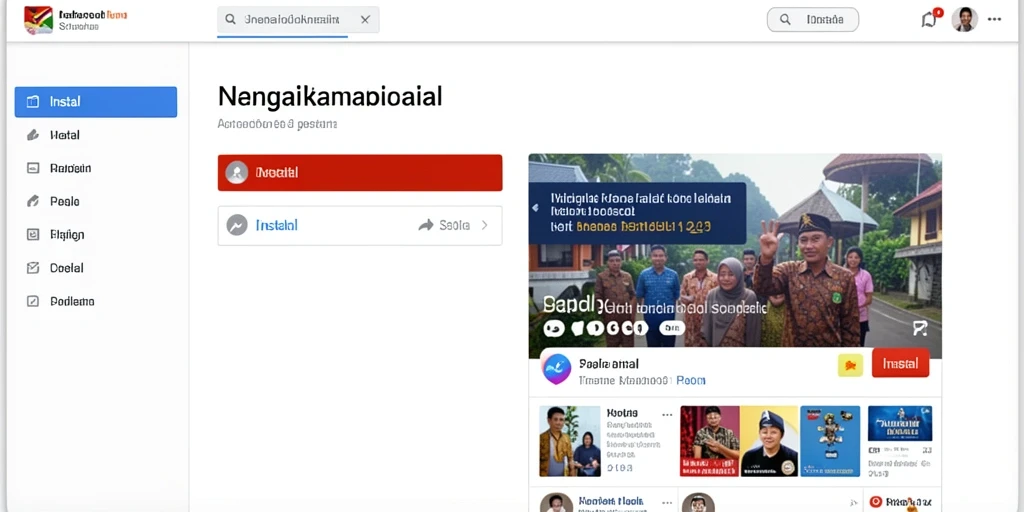Screen dimensions: 1024x512
Task: Click the gradient app icon beside Pealra amal
Action: coord(556,369)
